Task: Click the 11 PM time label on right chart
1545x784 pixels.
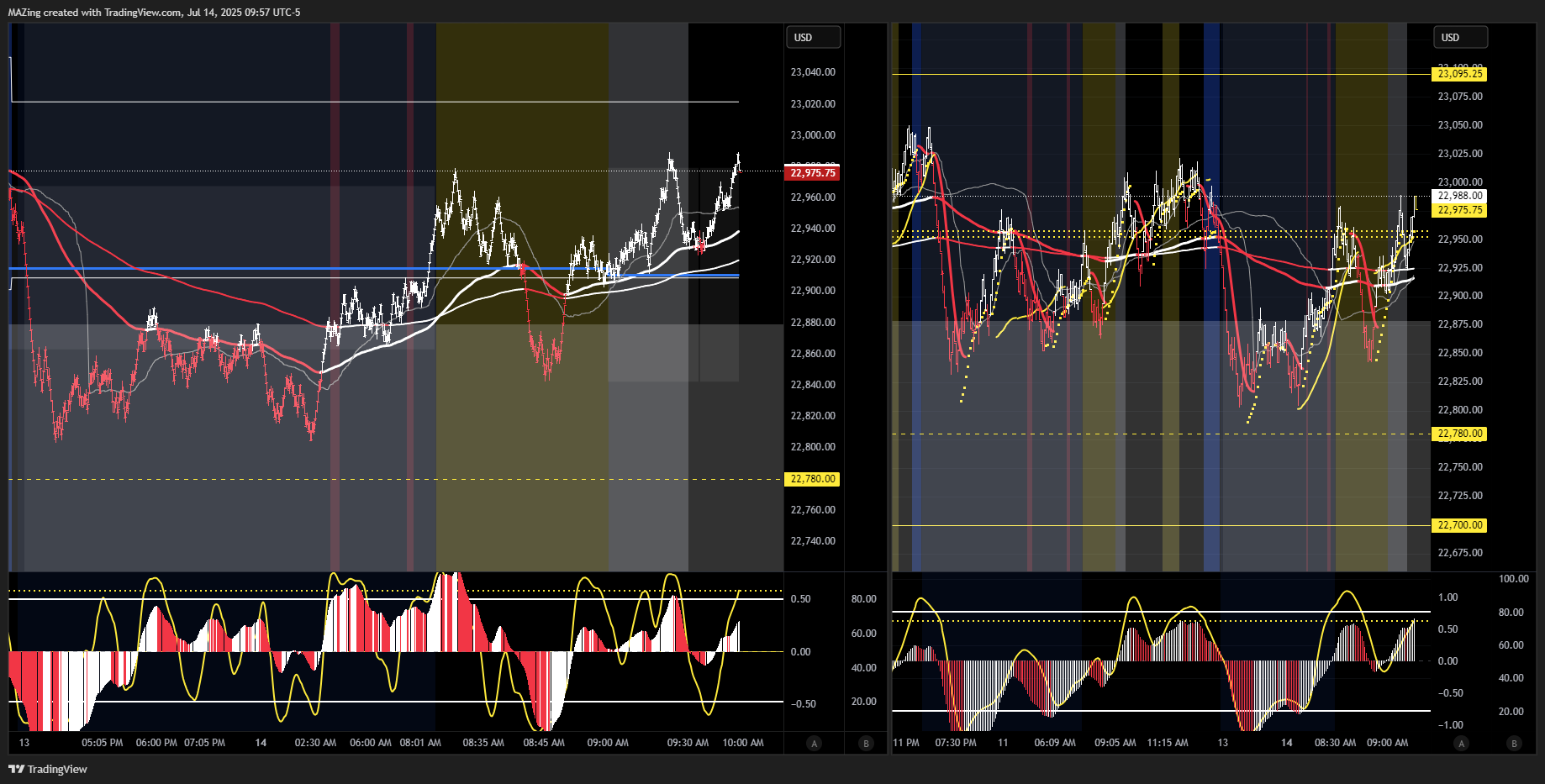Action: pos(906,743)
